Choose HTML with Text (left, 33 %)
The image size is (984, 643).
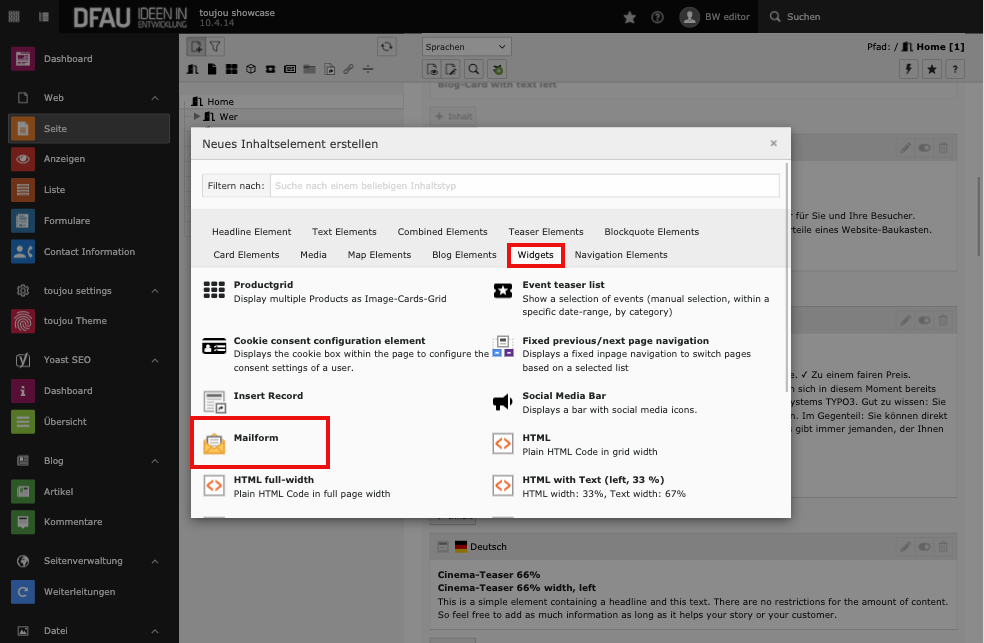pyautogui.click(x=593, y=480)
